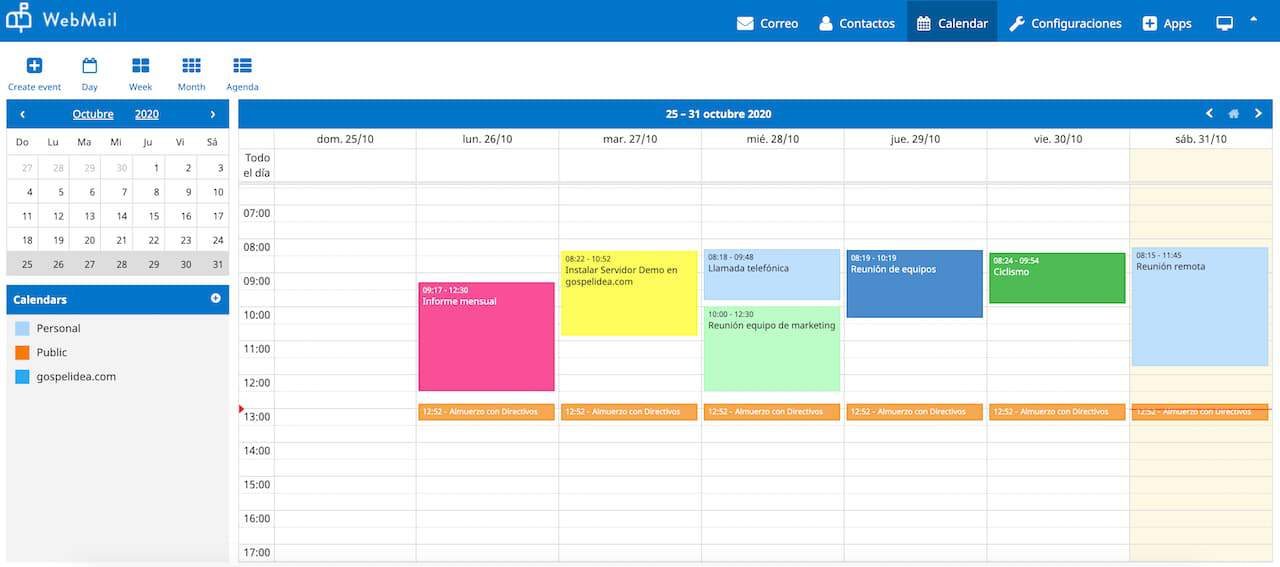
Task: Go to previous week in calendar header
Action: [1209, 114]
